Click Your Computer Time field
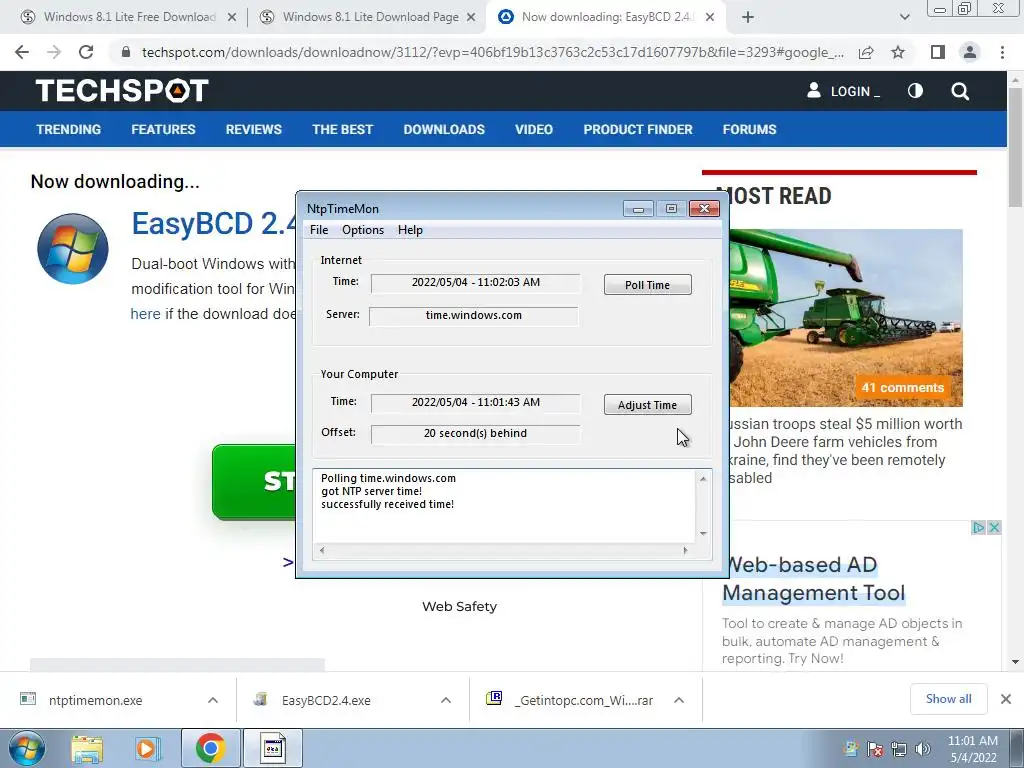This screenshot has height=768, width=1024. (x=475, y=403)
